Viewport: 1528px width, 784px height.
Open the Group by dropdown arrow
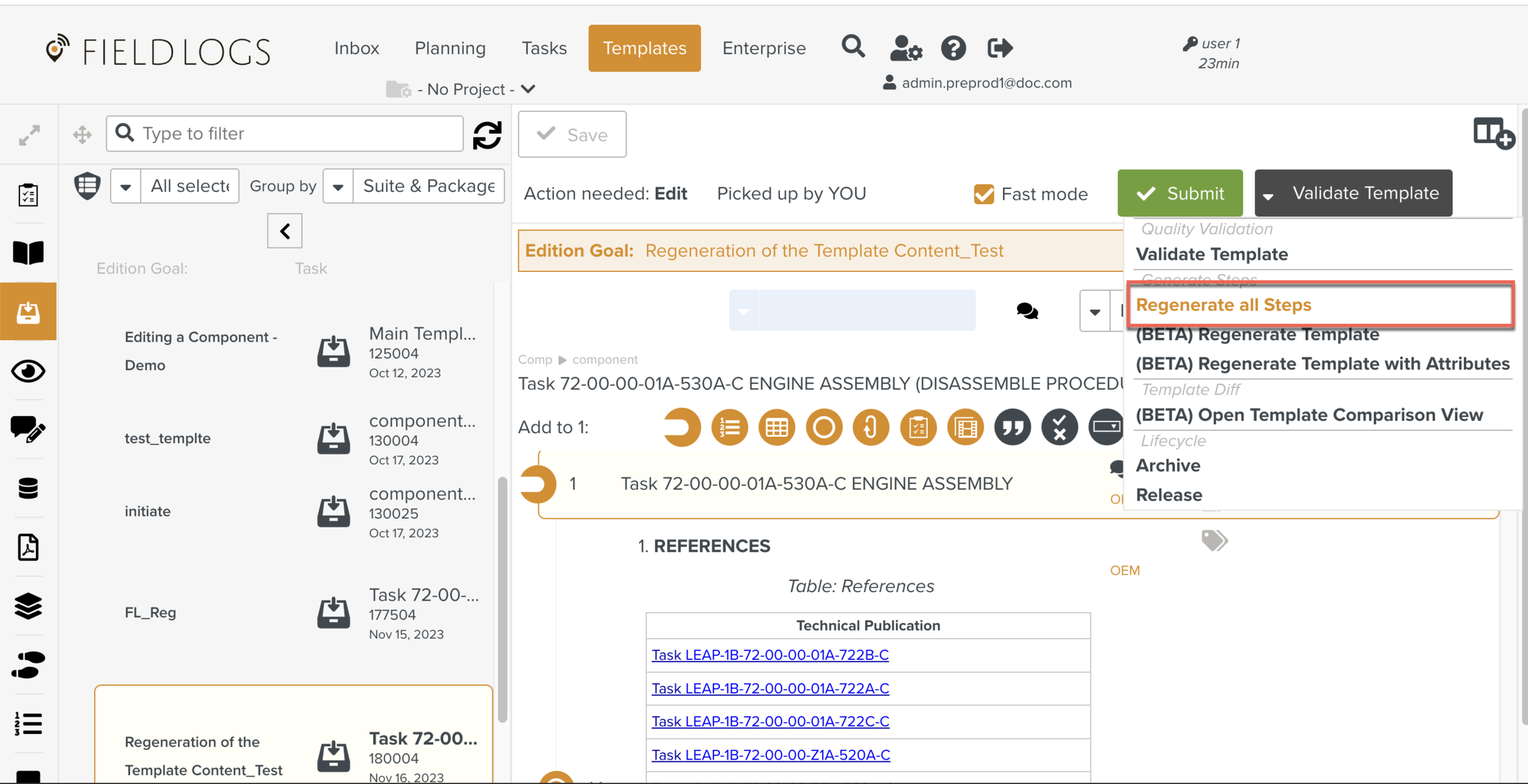coord(338,186)
